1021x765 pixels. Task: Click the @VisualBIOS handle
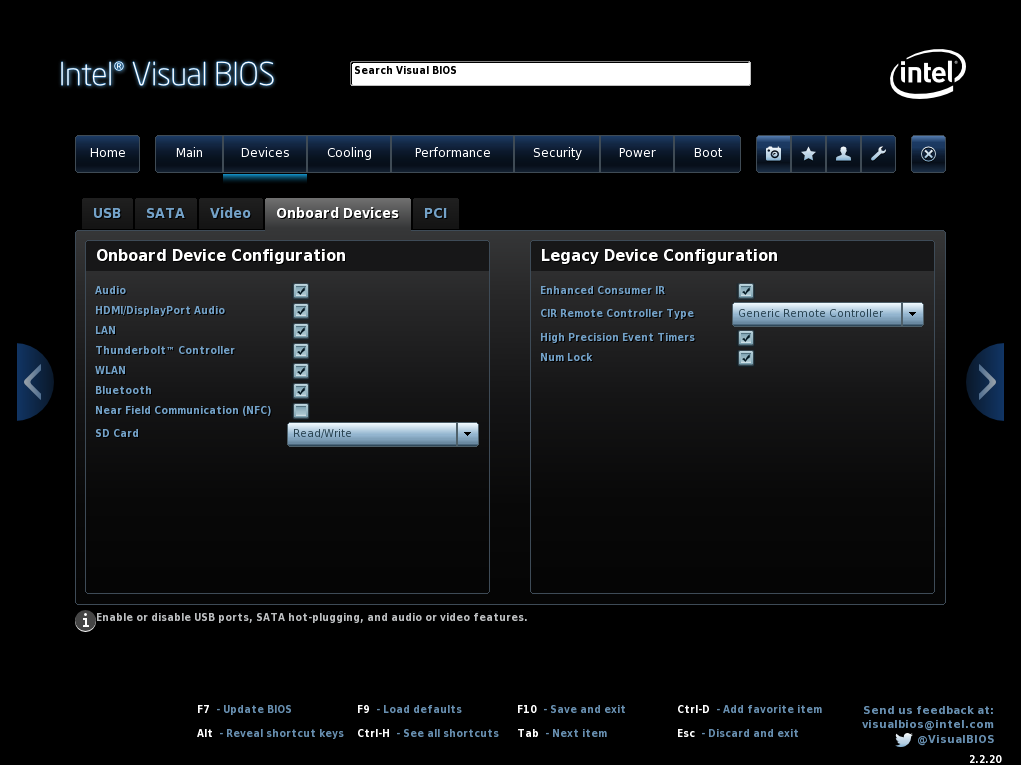click(955, 740)
